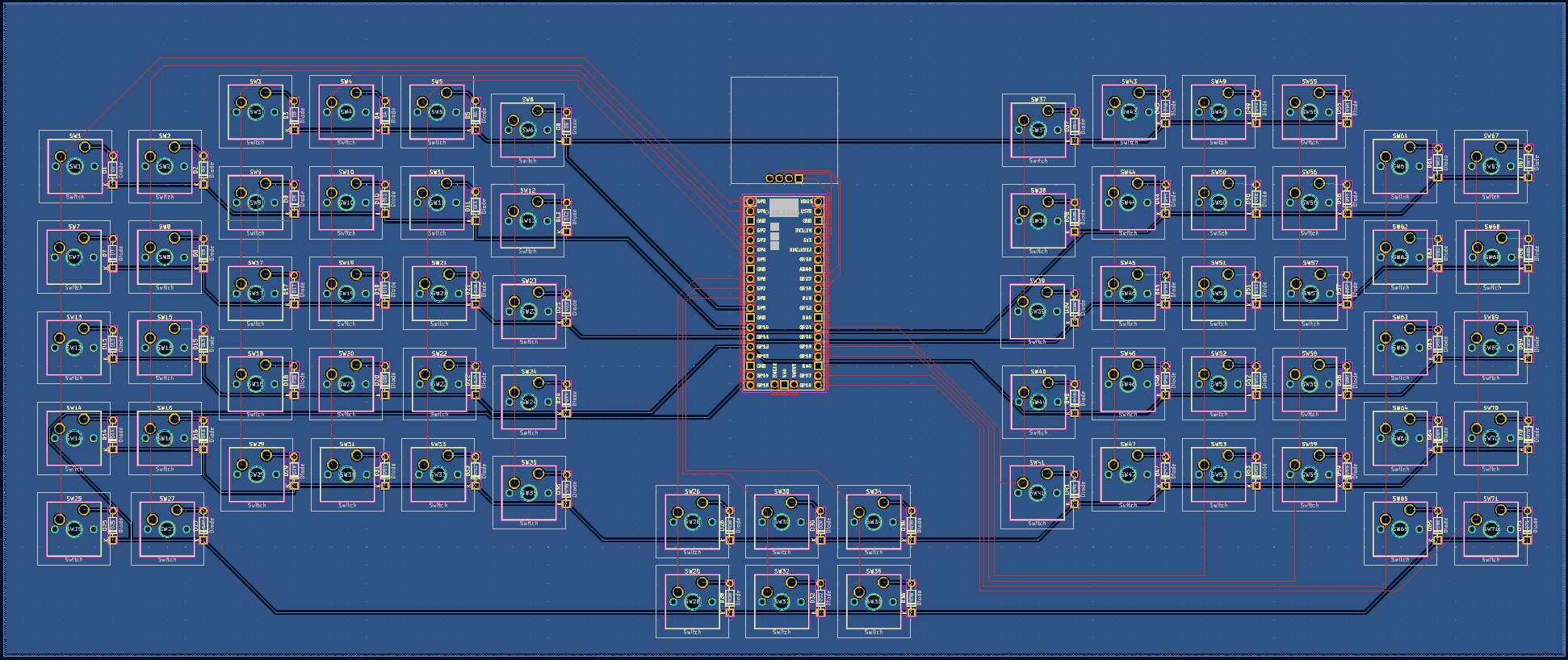This screenshot has width=1568, height=660.
Task: Select the four-pin header above the microcontroller
Action: point(784,178)
